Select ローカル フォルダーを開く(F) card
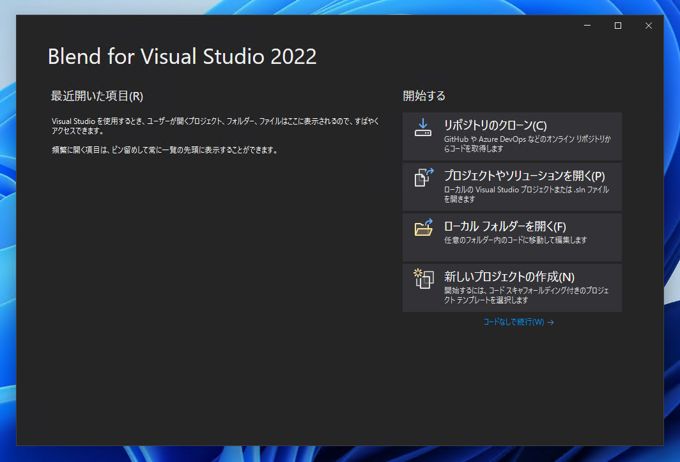 pos(512,237)
